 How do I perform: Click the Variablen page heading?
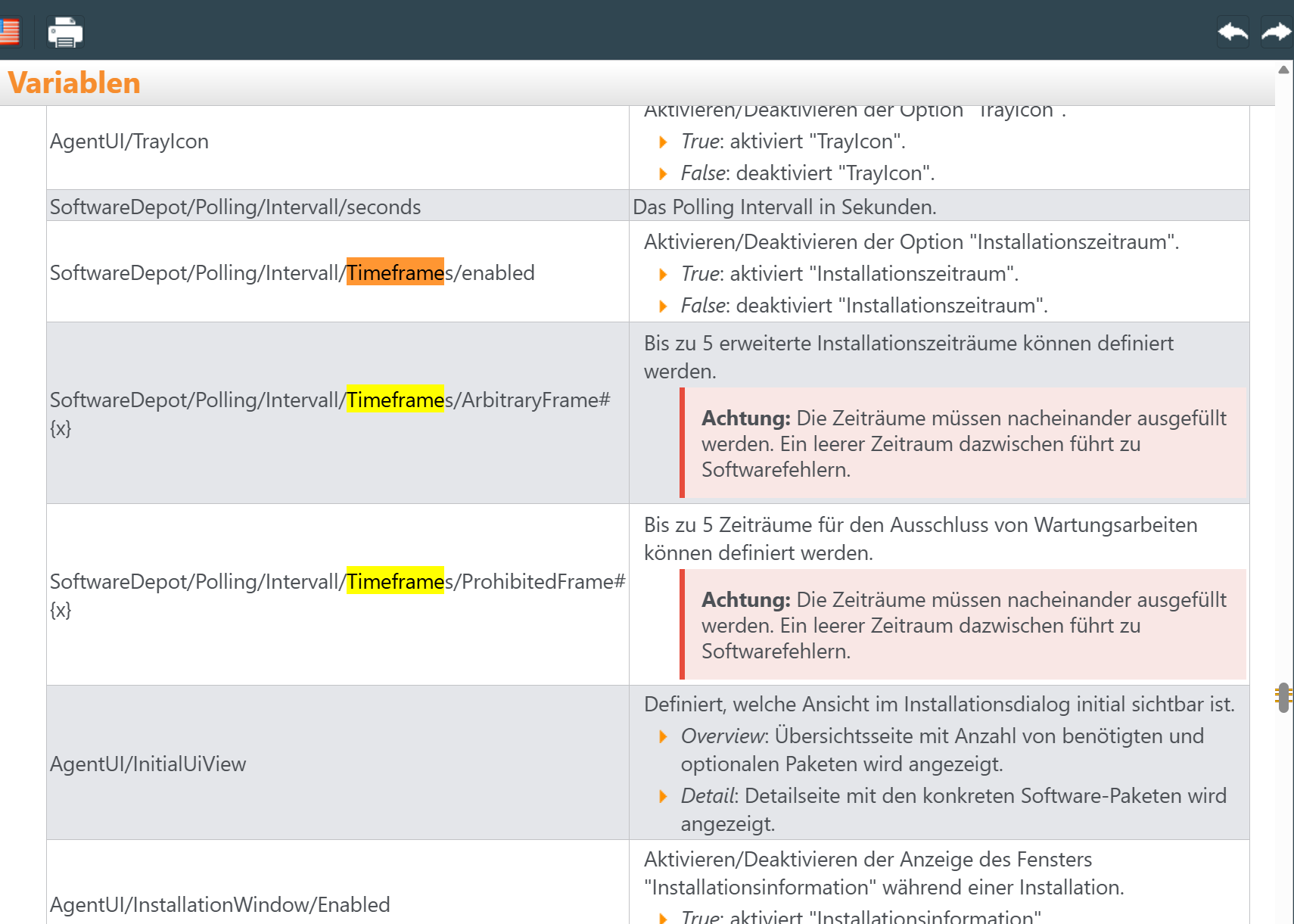pyautogui.click(x=74, y=83)
